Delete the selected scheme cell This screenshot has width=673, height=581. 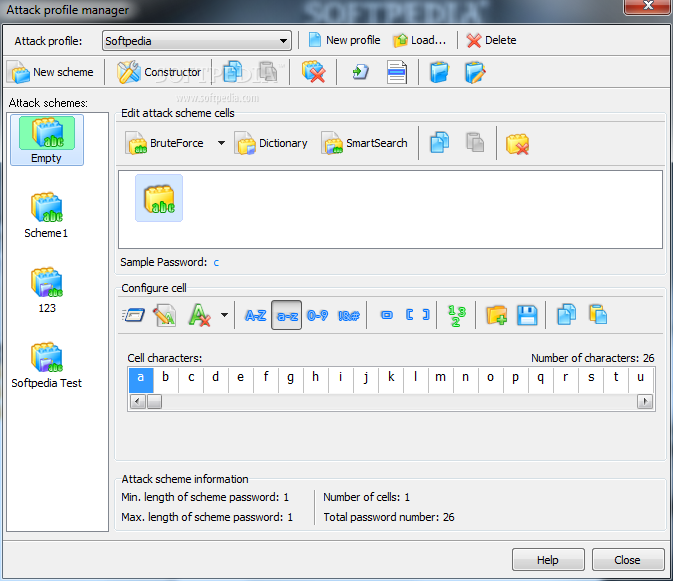tap(517, 144)
